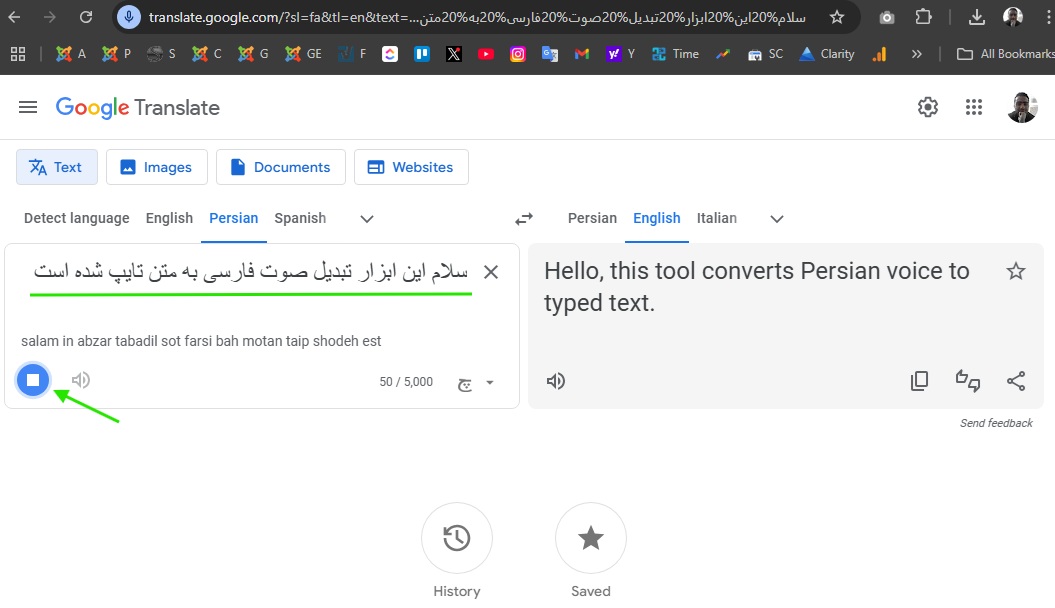
Task: Open the main hamburger menu
Action: point(28,107)
